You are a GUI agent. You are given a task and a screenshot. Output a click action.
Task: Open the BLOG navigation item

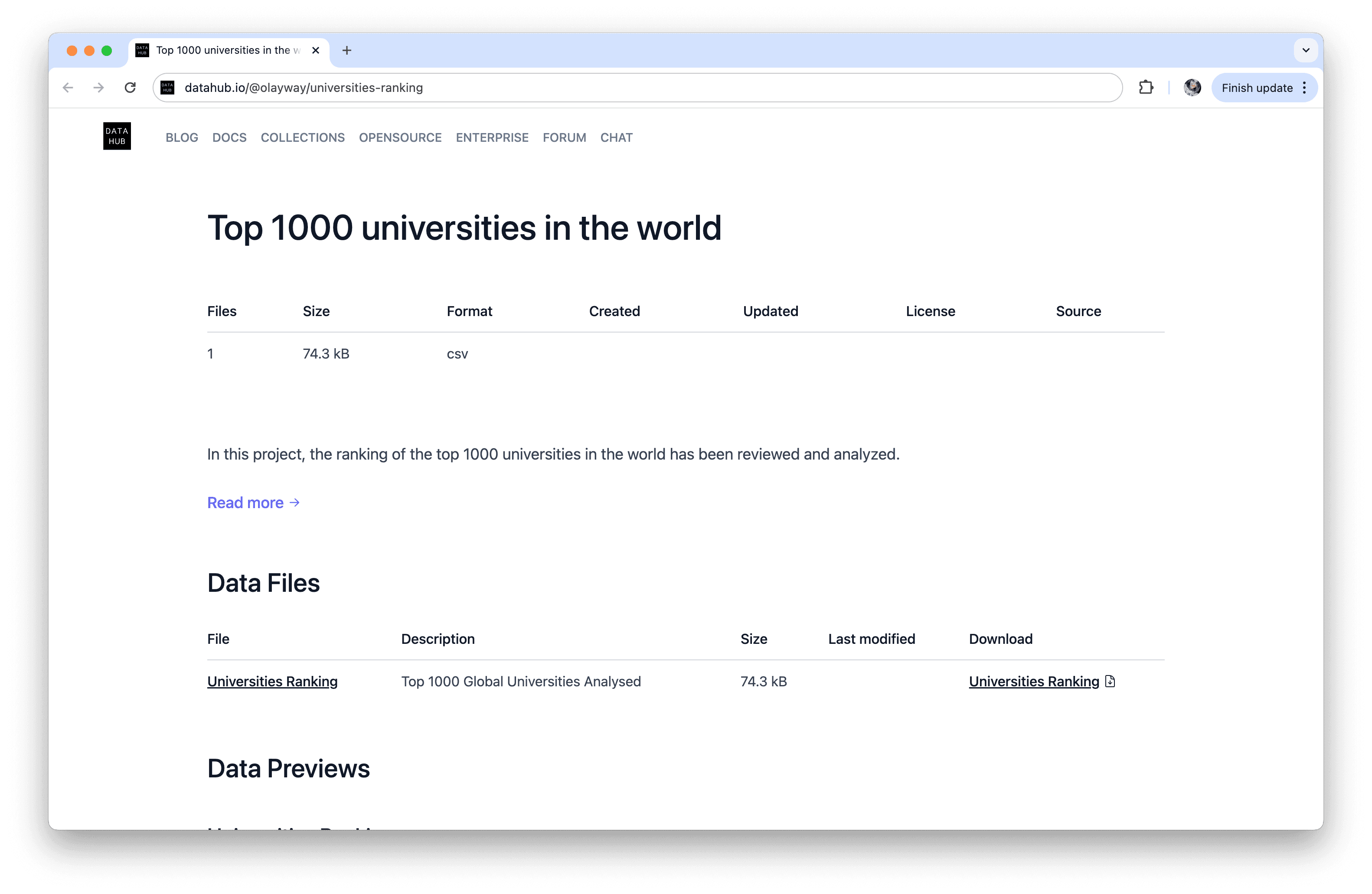(182, 138)
